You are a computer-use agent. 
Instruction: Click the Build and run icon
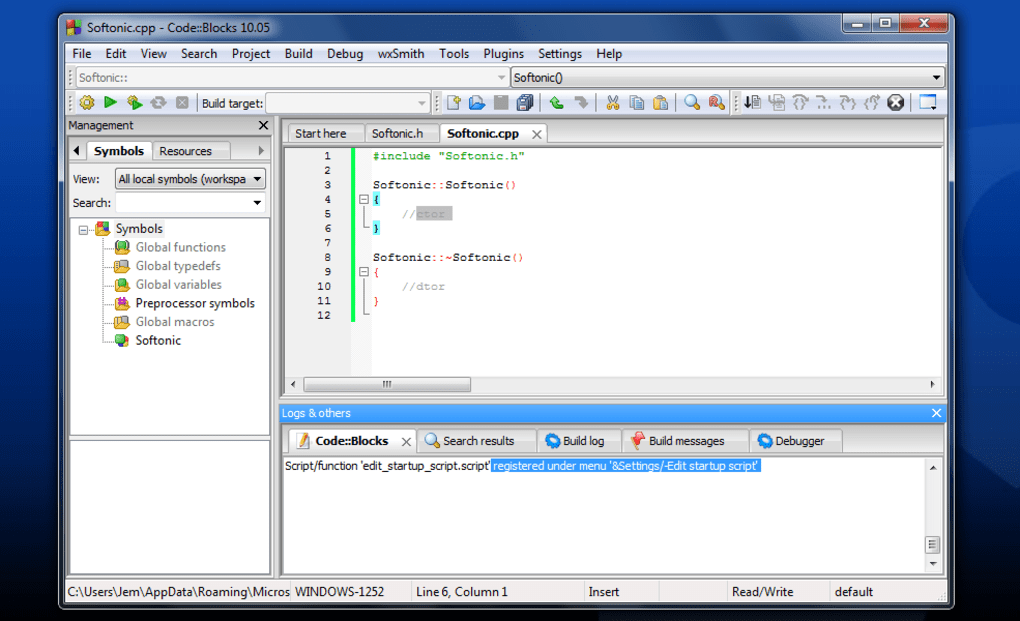point(135,103)
